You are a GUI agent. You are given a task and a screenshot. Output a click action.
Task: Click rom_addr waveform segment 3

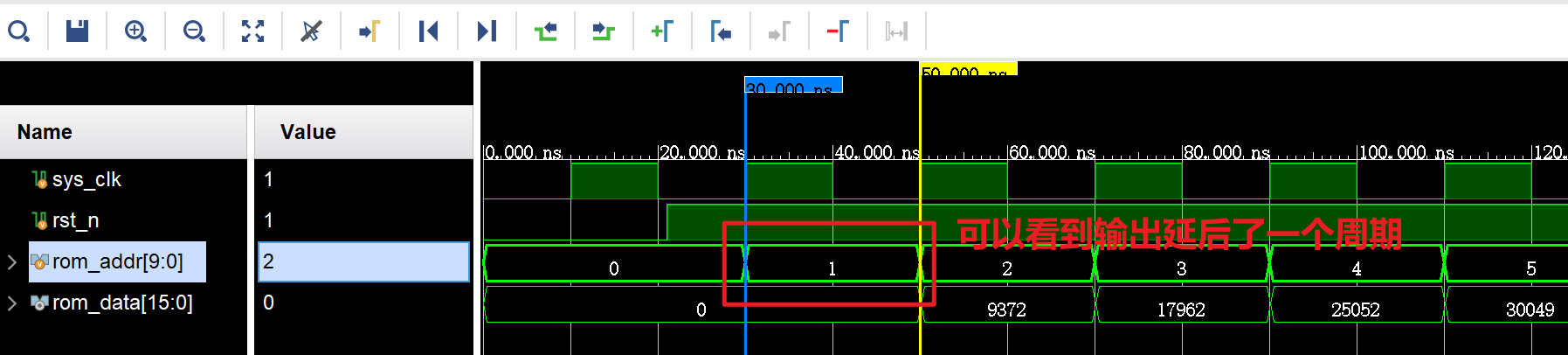coord(1182,263)
